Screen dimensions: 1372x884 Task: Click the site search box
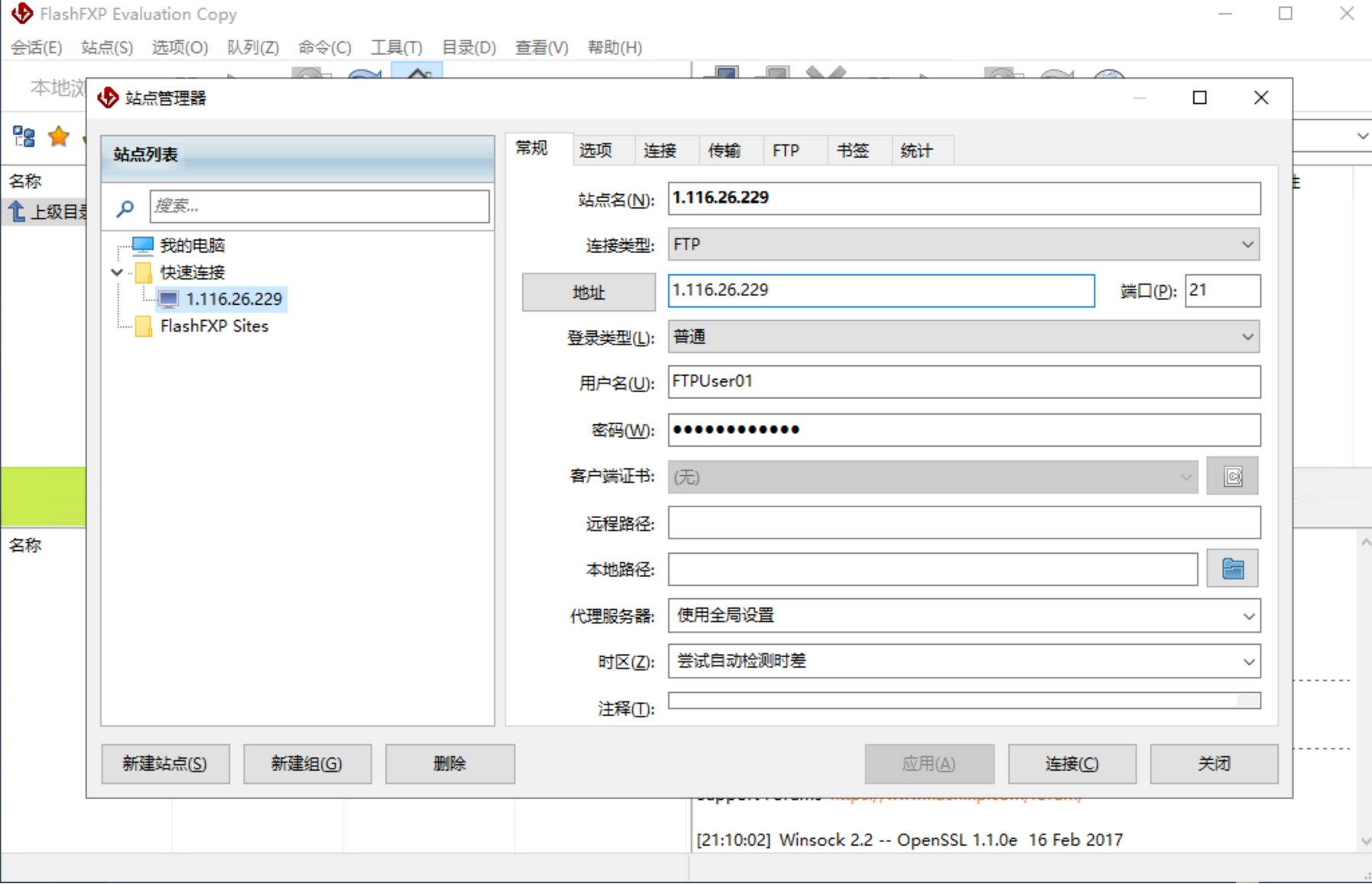(x=319, y=206)
